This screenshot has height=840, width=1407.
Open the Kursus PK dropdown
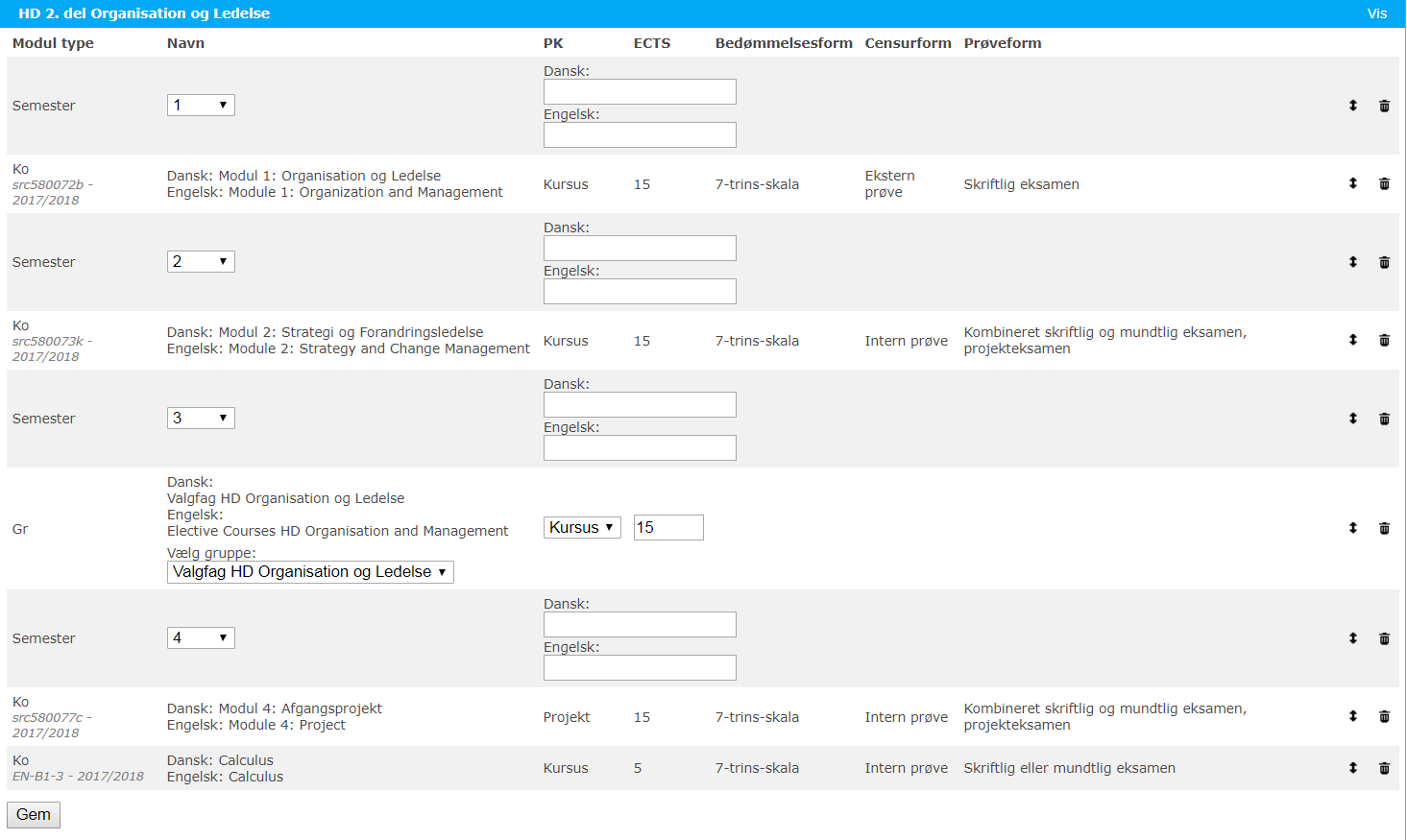[x=582, y=527]
